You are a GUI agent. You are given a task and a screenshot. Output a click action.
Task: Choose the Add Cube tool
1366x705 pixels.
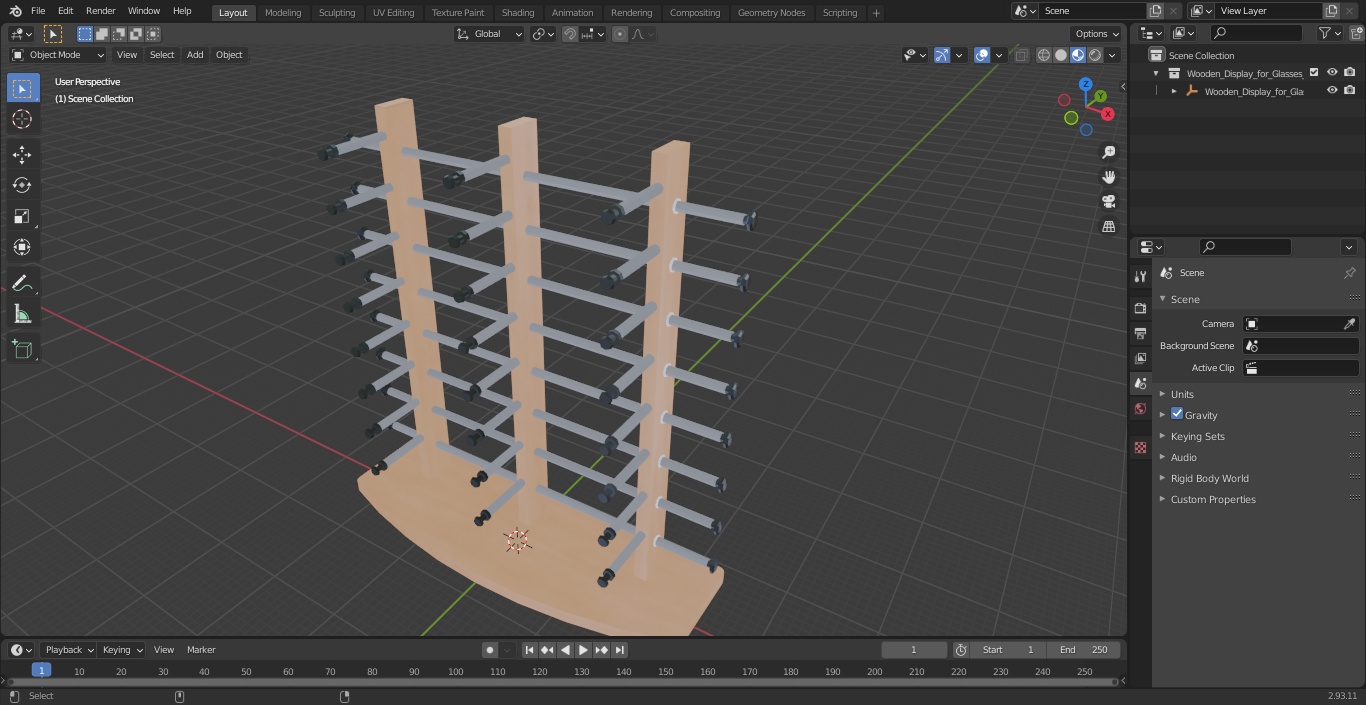tap(22, 349)
